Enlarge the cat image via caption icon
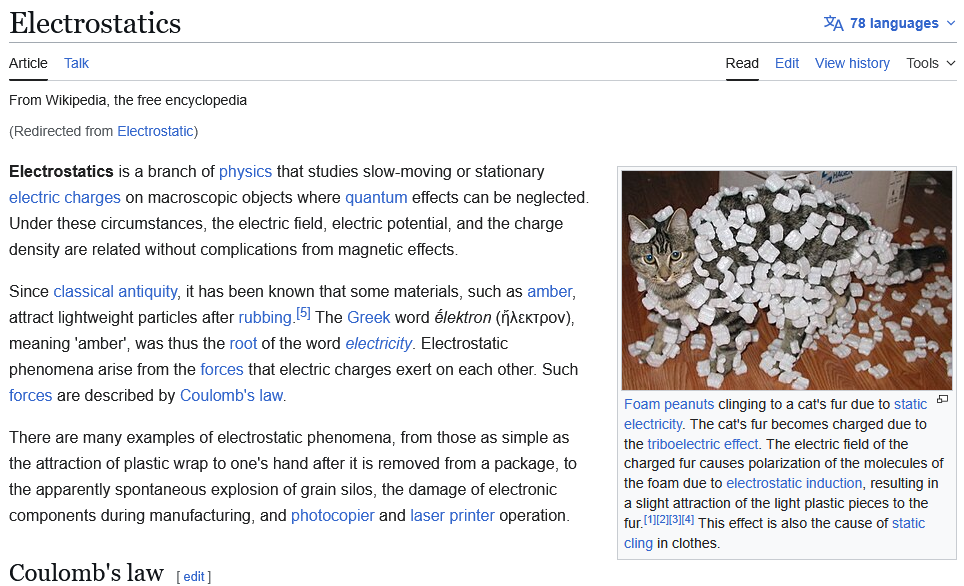Image resolution: width=964 pixels, height=586 pixels. pyautogui.click(x=942, y=400)
